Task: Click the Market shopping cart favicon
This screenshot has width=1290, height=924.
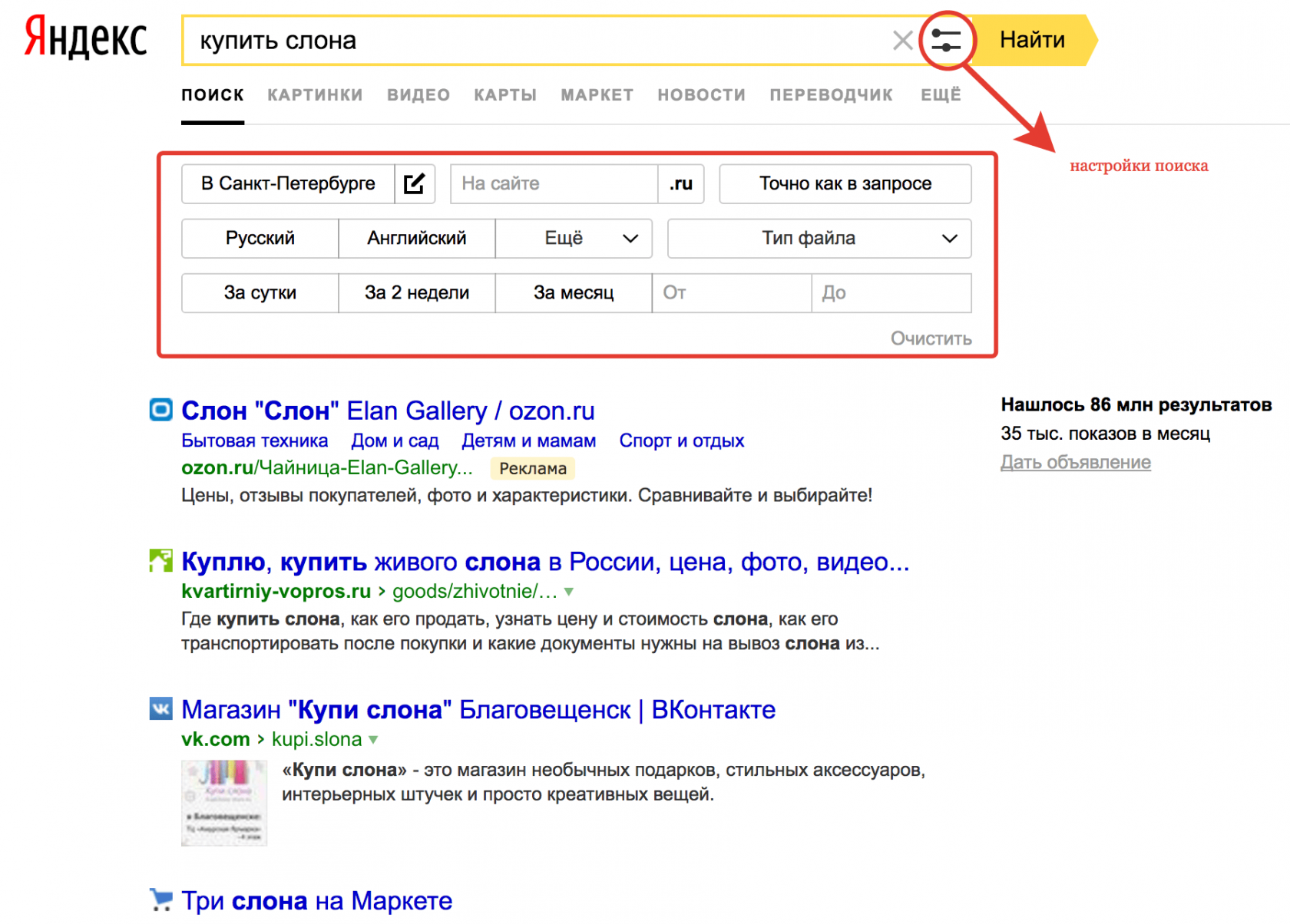Action: pyautogui.click(x=160, y=899)
